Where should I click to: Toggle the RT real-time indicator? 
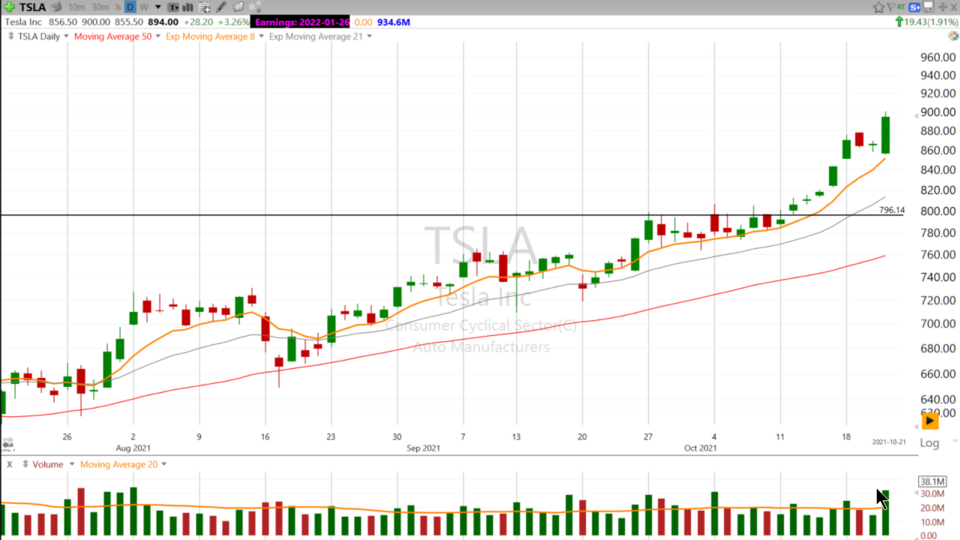pos(901,7)
